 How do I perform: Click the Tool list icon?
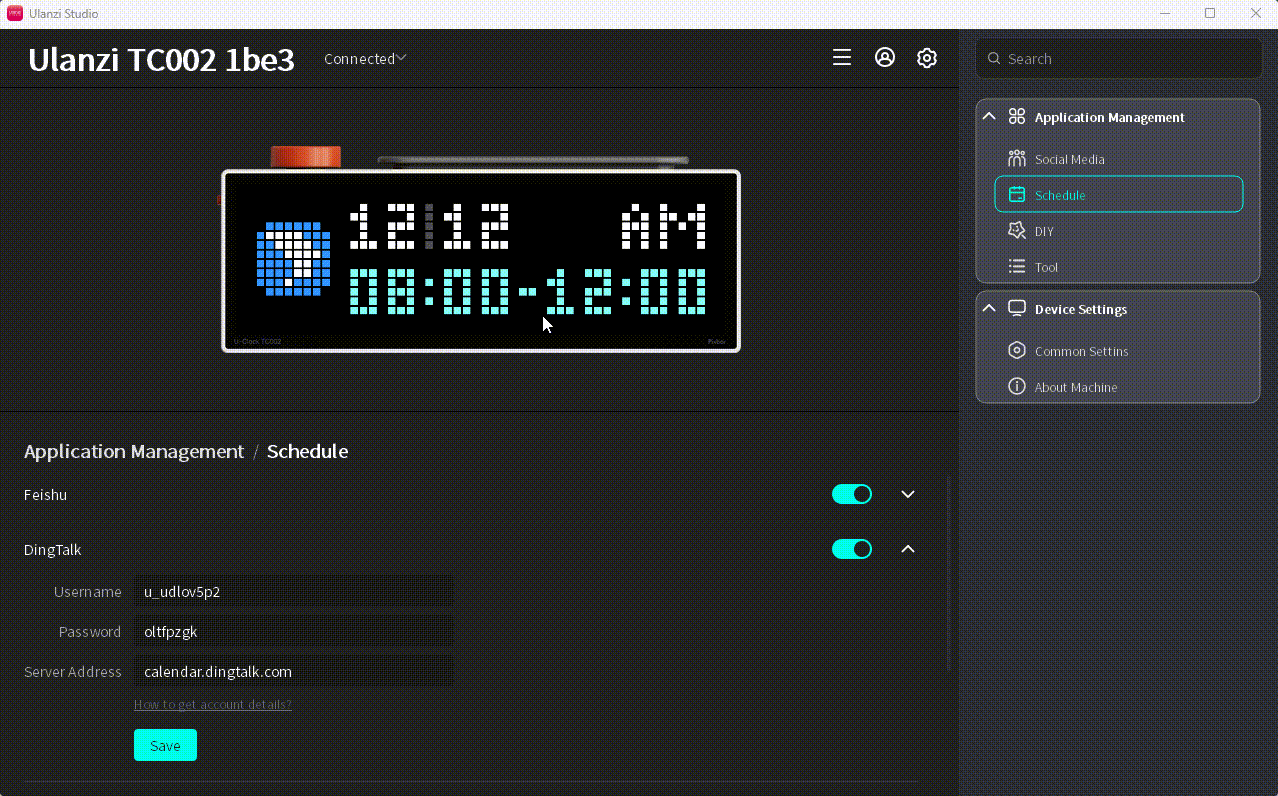pyautogui.click(x=1017, y=267)
